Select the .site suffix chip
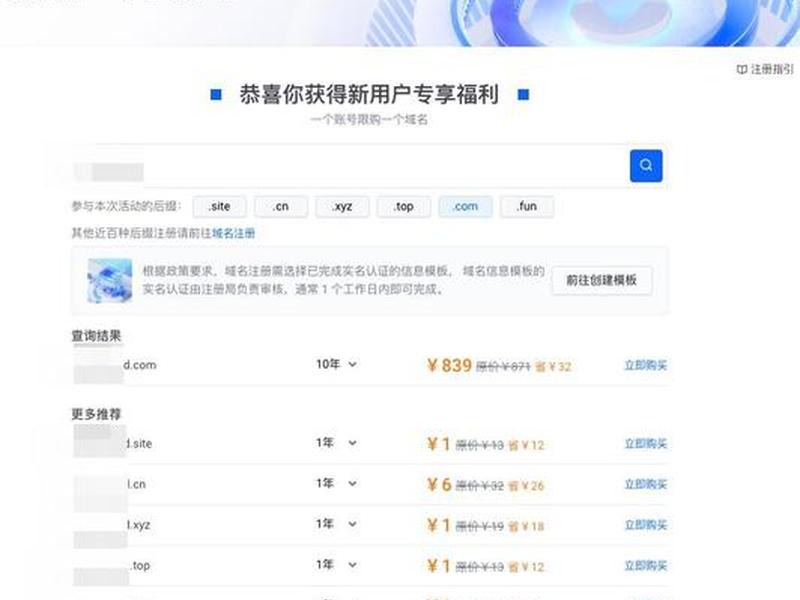 point(219,207)
